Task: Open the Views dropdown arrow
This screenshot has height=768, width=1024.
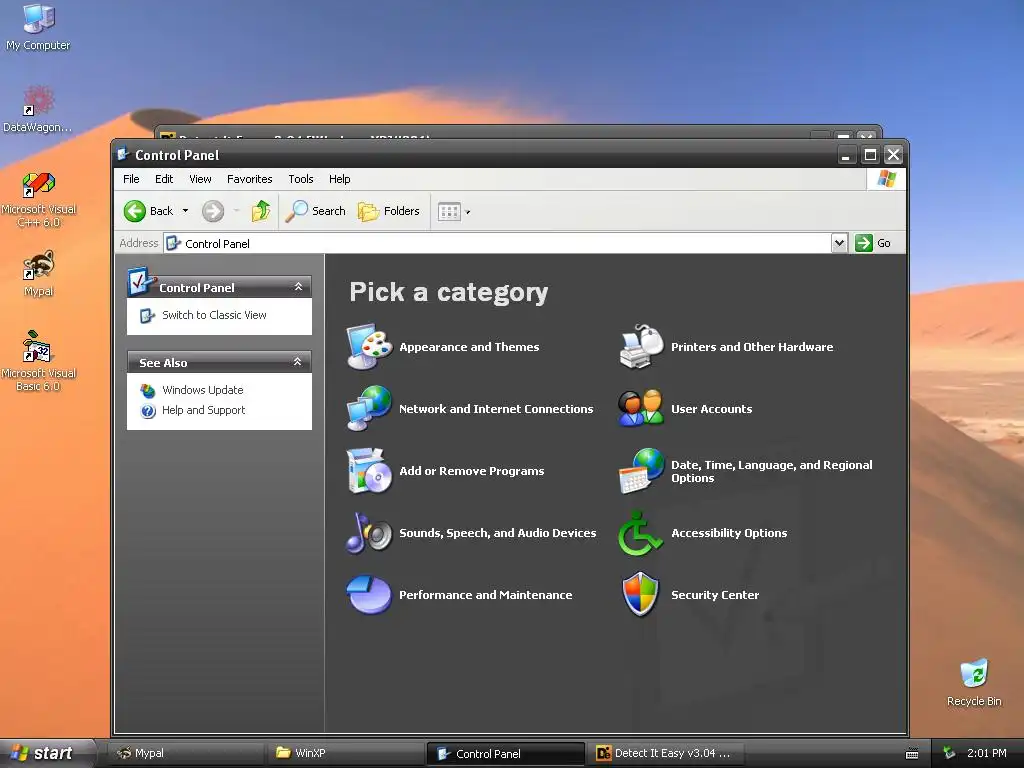Action: (468, 212)
